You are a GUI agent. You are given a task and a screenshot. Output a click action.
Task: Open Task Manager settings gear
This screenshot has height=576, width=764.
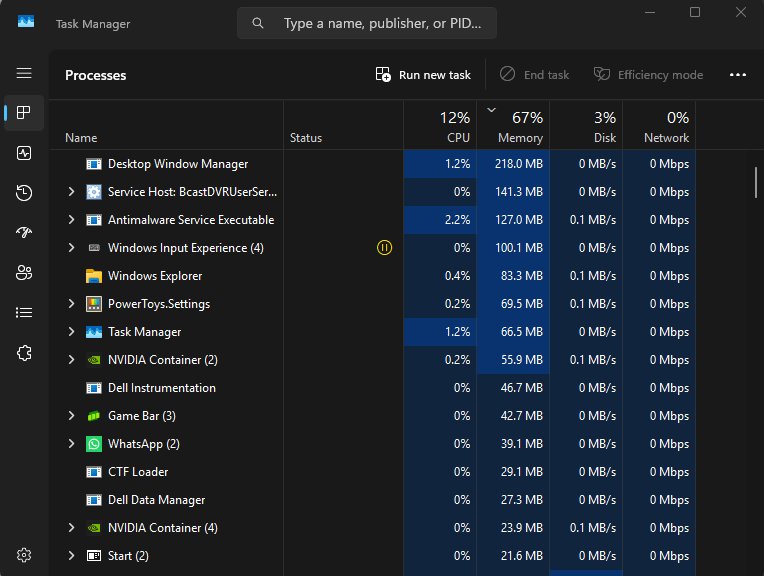click(24, 555)
